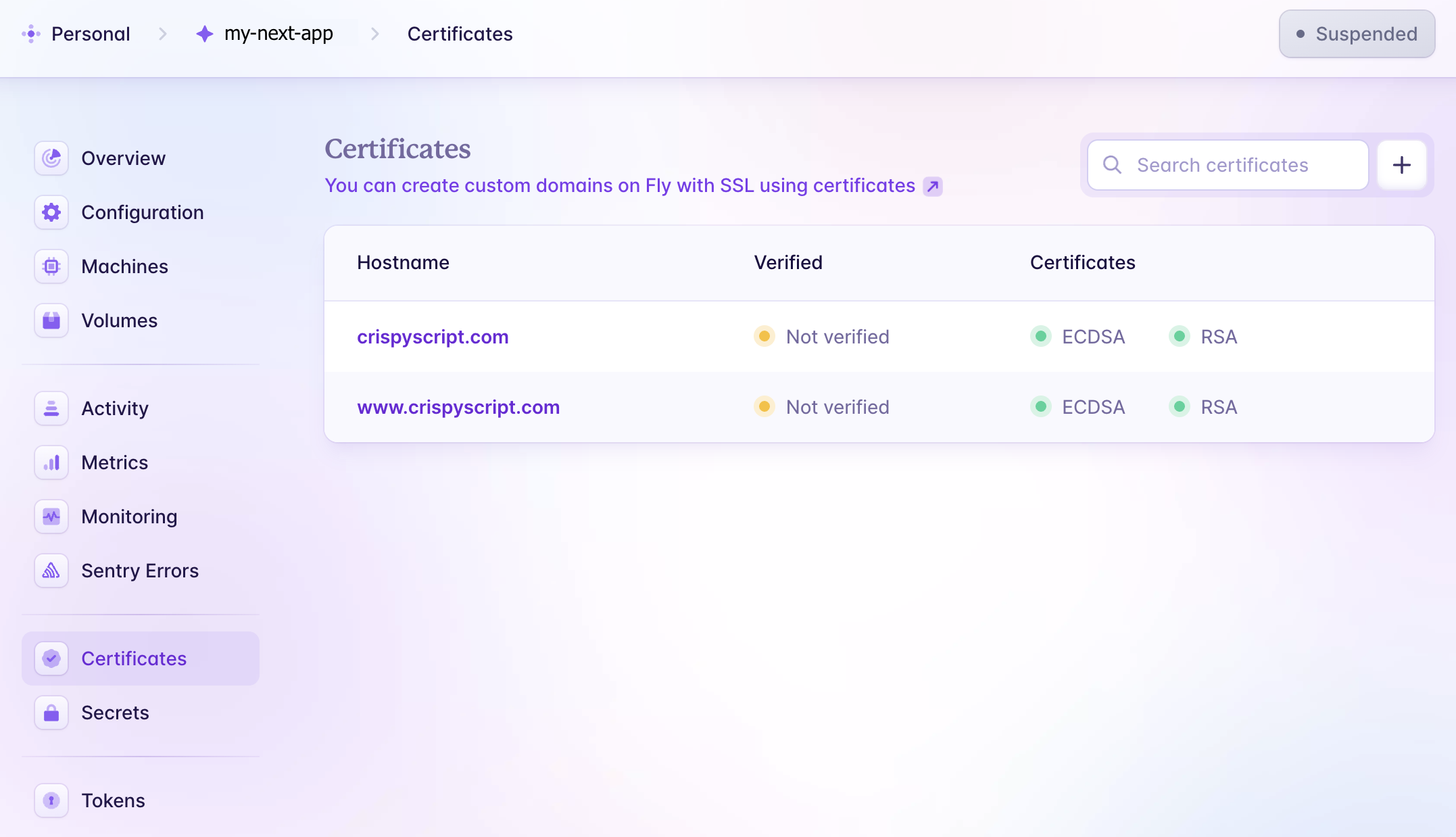Click the Monitoring icon in sidebar
Viewport: 1456px width, 837px height.
(x=50, y=516)
